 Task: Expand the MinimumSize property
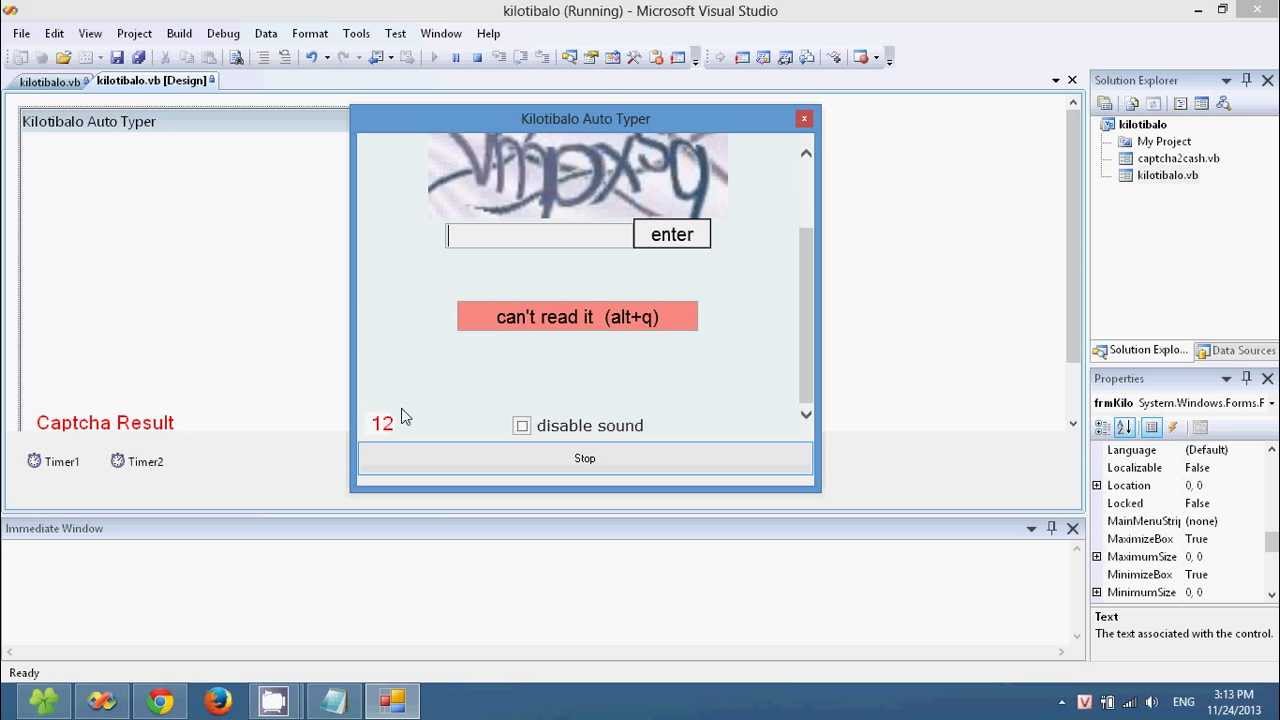pos(1097,593)
